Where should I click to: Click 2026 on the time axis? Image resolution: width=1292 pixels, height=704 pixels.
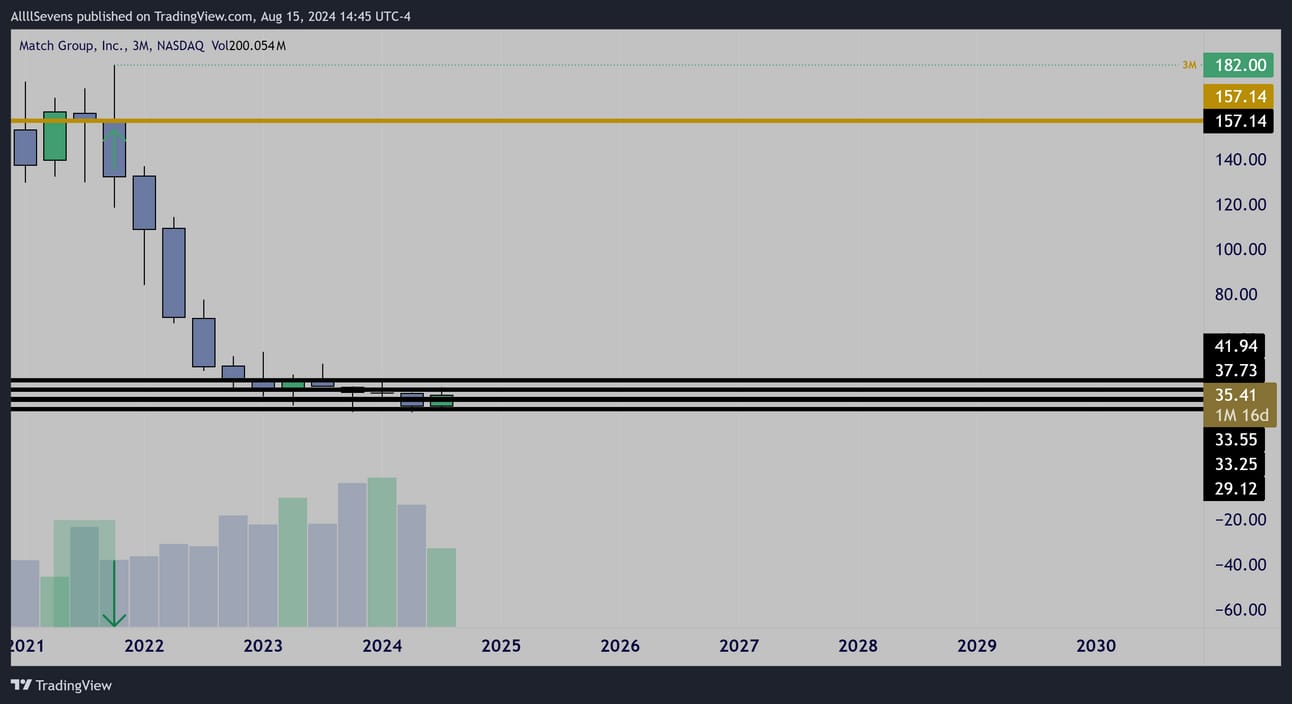pos(620,646)
